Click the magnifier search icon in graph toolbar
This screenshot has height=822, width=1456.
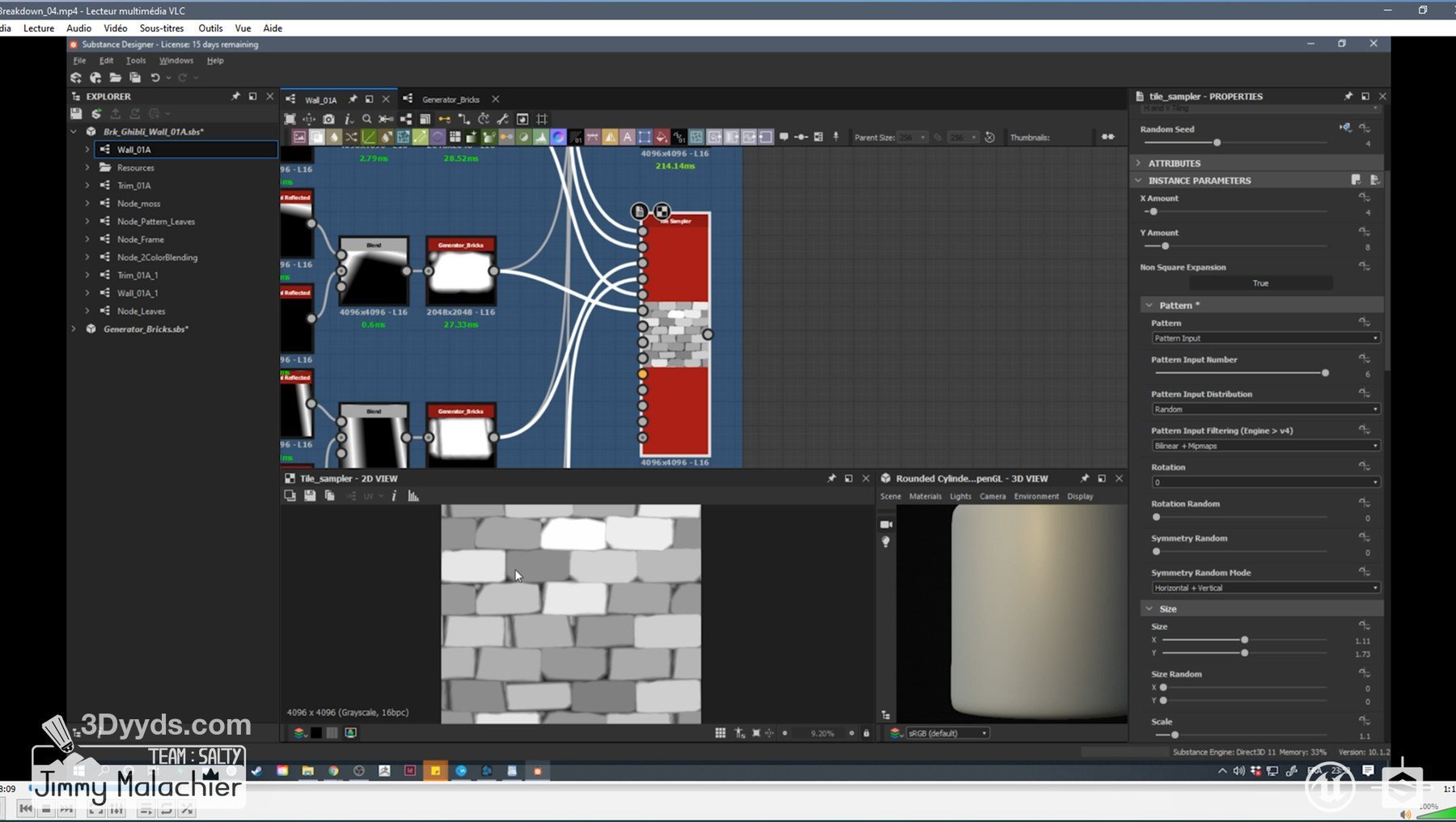coord(367,119)
